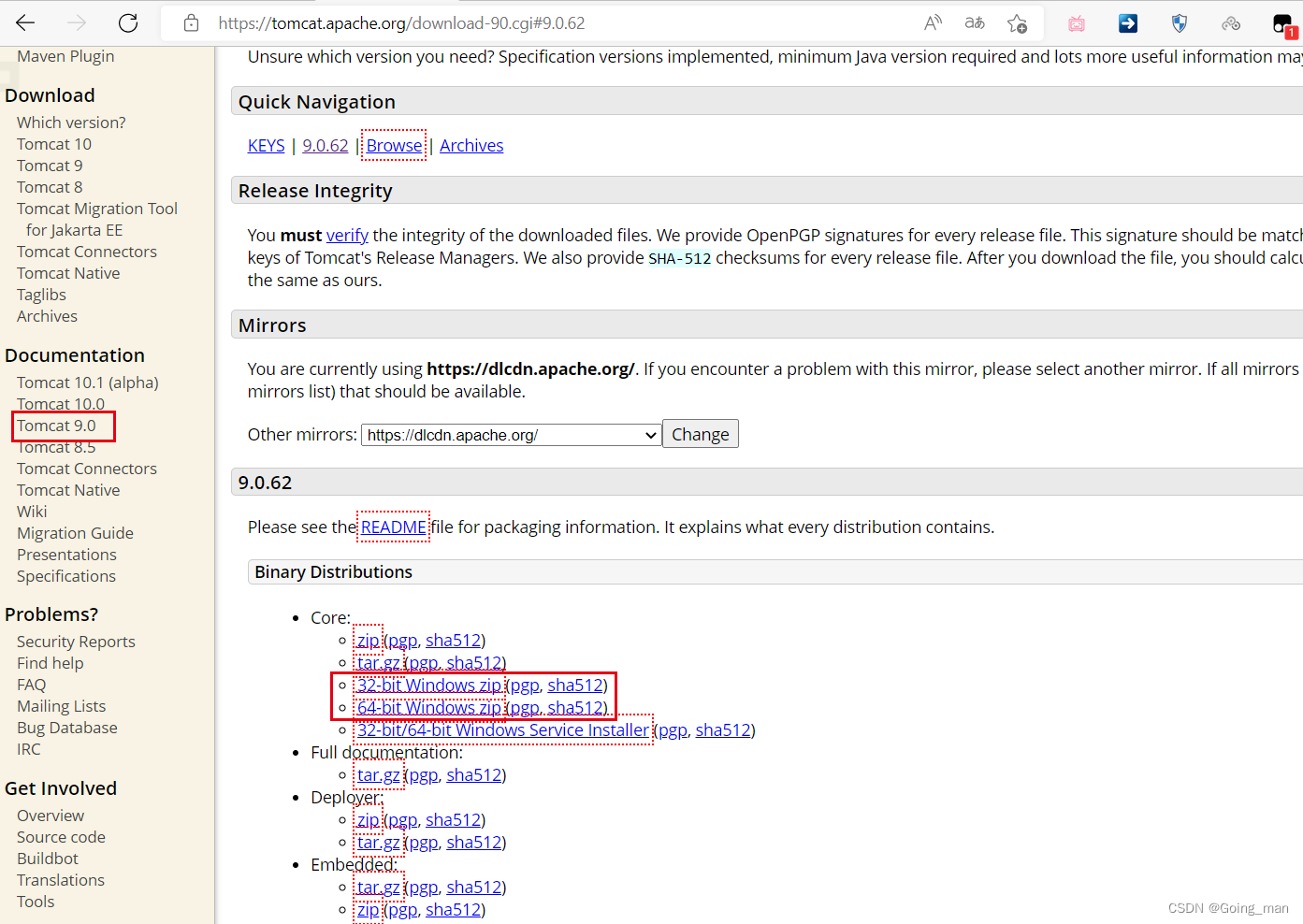The height and width of the screenshot is (924, 1303).
Task: Open Tomcat 9 download link
Action: coord(50,166)
